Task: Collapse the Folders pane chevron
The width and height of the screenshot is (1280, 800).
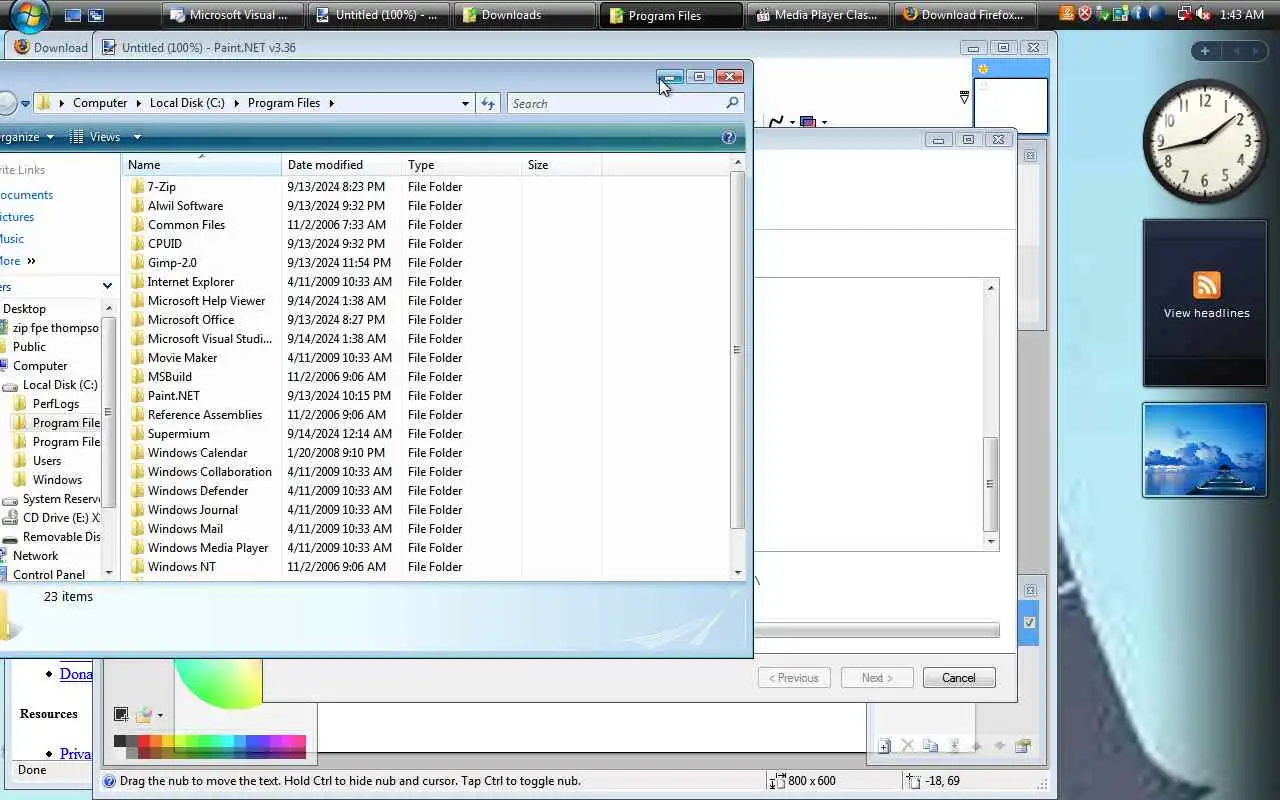Action: click(x=108, y=287)
